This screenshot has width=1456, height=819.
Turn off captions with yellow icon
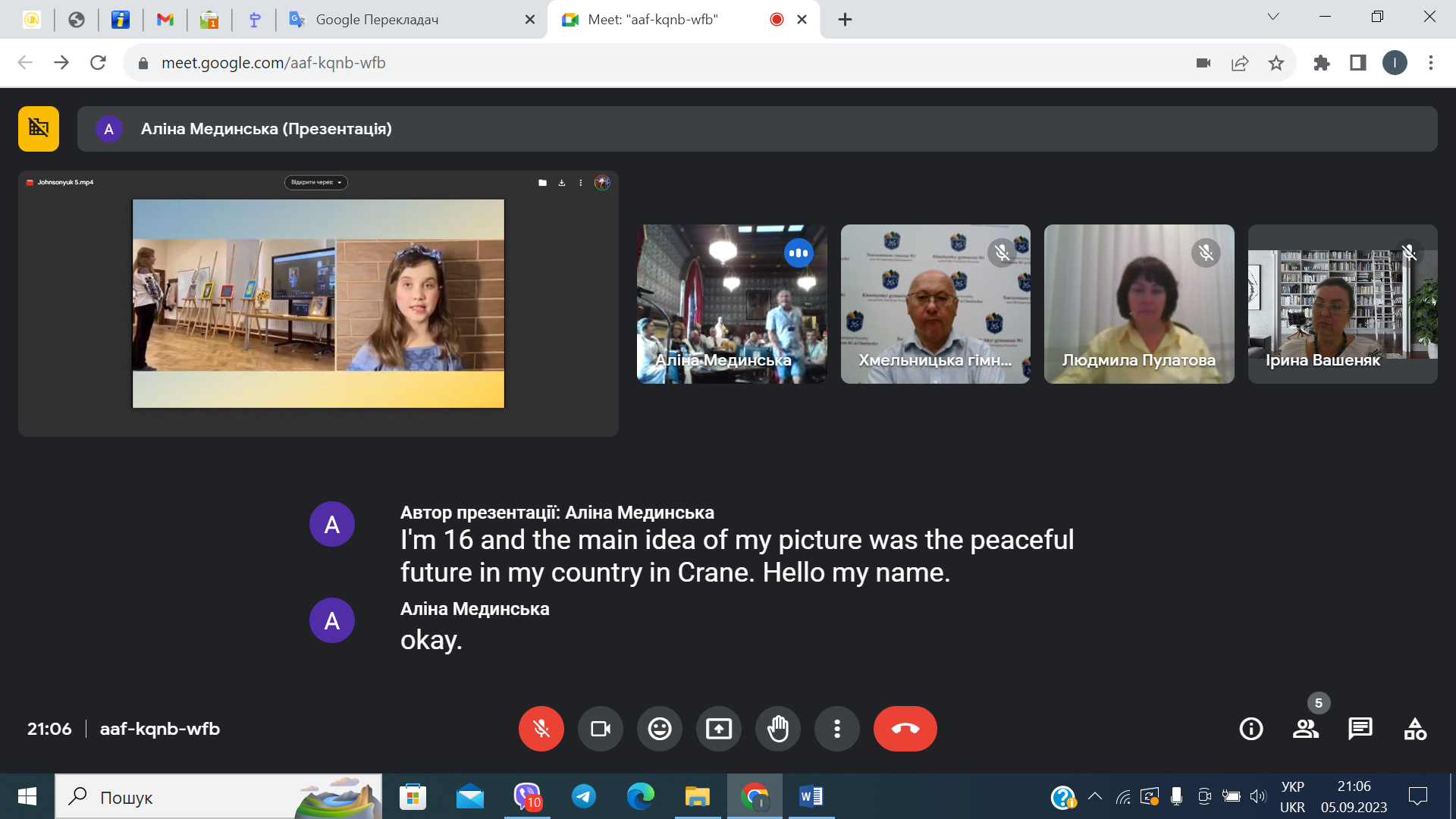click(x=39, y=128)
